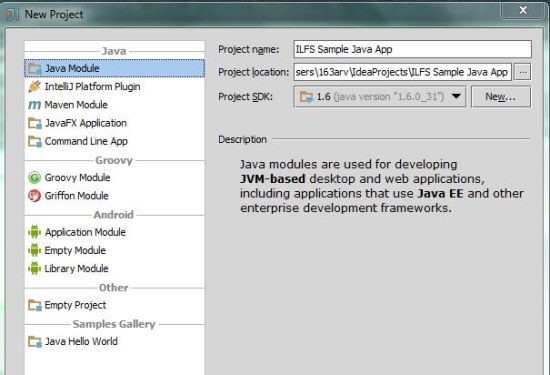Click the Android icon beside Library Module
Viewport: 550px width, 375px height.
[x=34, y=268]
